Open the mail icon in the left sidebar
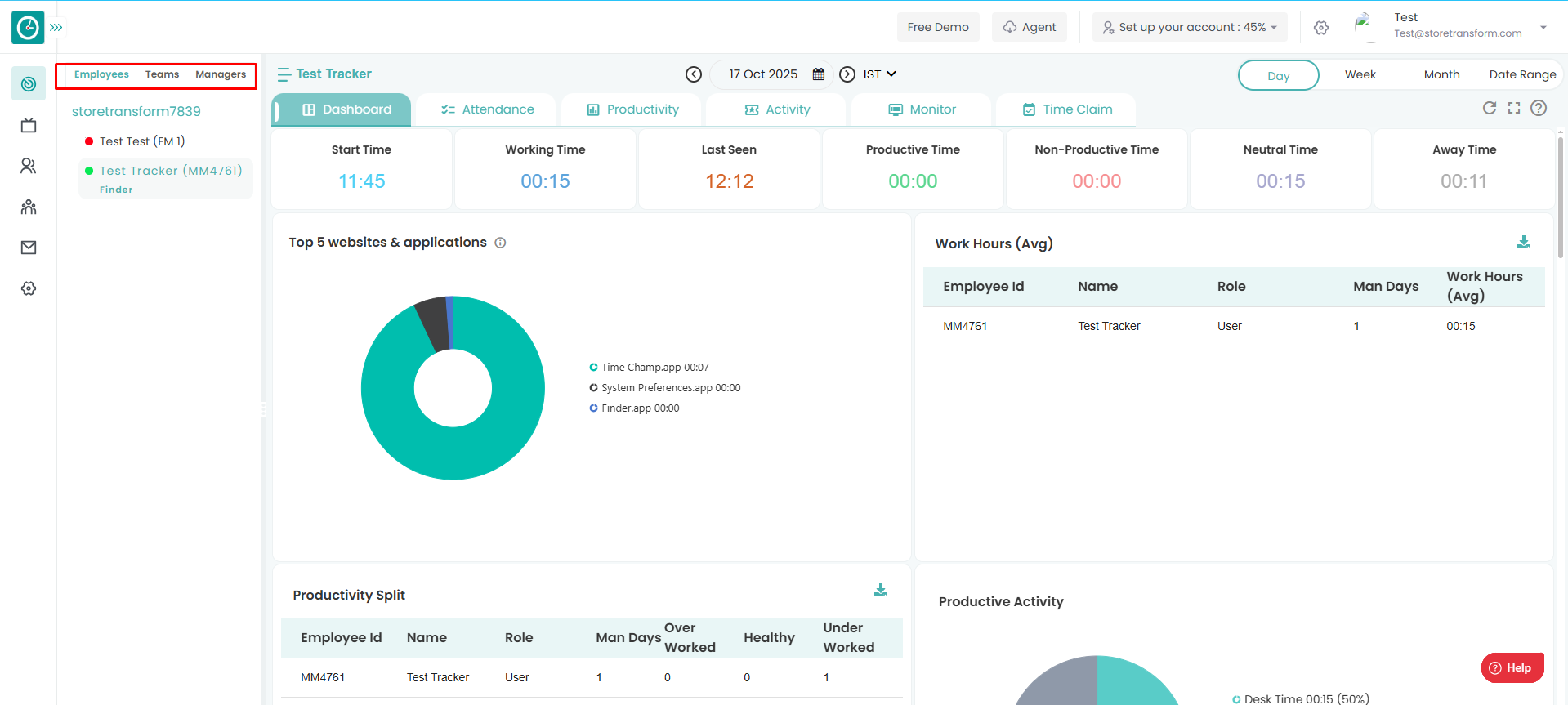This screenshot has width=1568, height=705. pyautogui.click(x=29, y=248)
